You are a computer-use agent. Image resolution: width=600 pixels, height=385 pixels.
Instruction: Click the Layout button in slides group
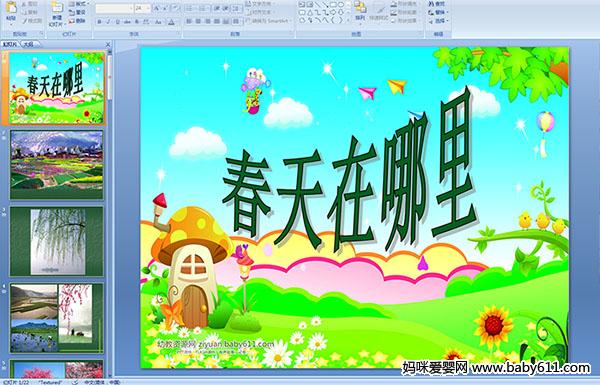pyautogui.click(x=78, y=4)
